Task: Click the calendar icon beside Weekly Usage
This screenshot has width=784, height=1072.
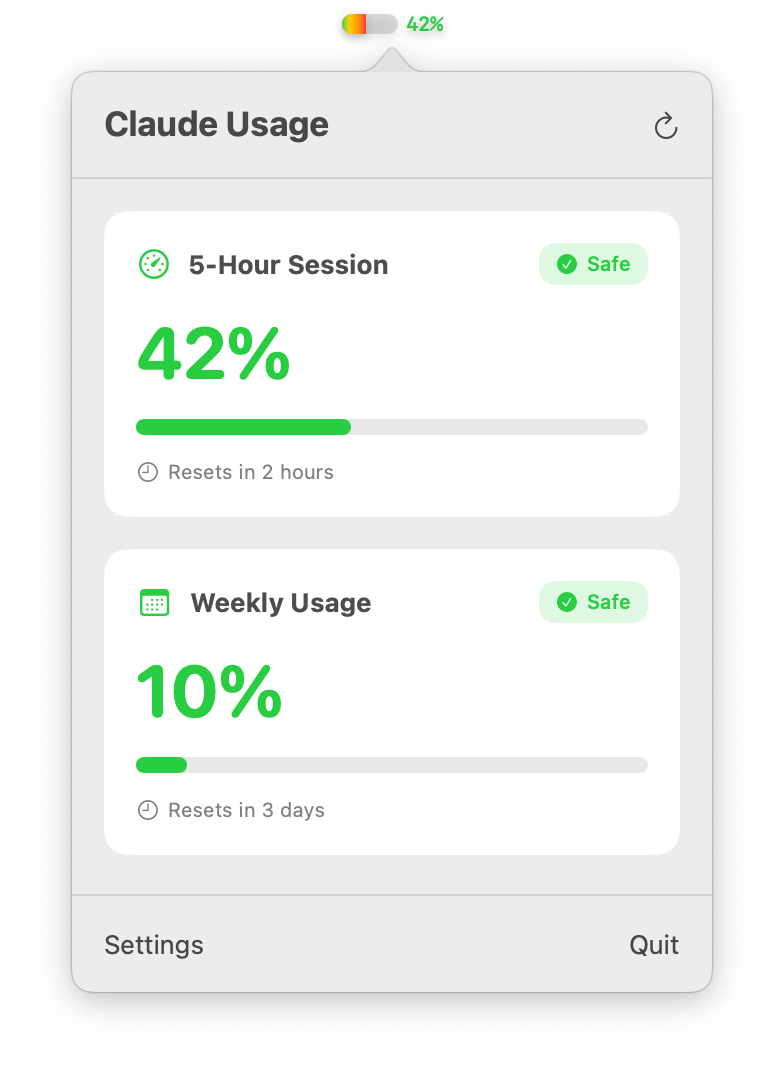Action: pyautogui.click(x=154, y=602)
